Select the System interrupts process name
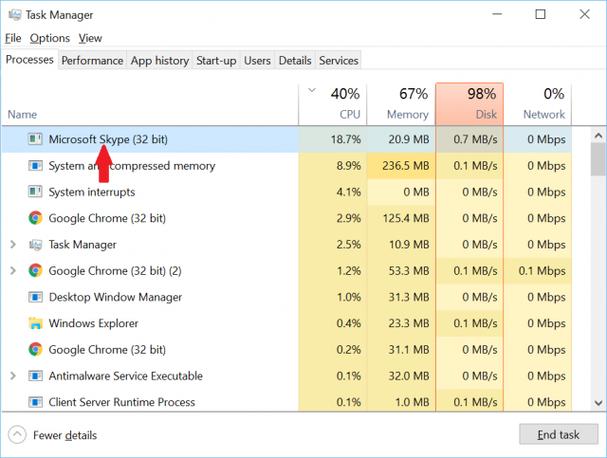Viewport: 607px width, 458px height. pyautogui.click(x=92, y=192)
